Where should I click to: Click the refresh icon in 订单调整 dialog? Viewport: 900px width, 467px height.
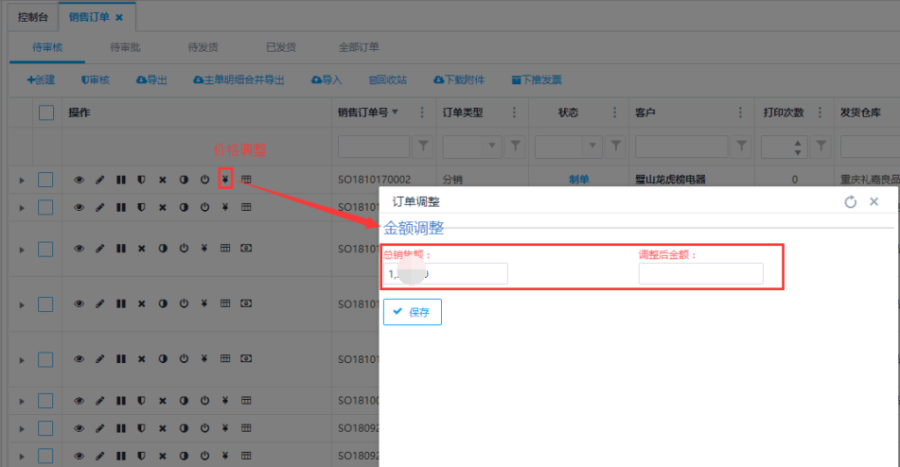pos(851,202)
